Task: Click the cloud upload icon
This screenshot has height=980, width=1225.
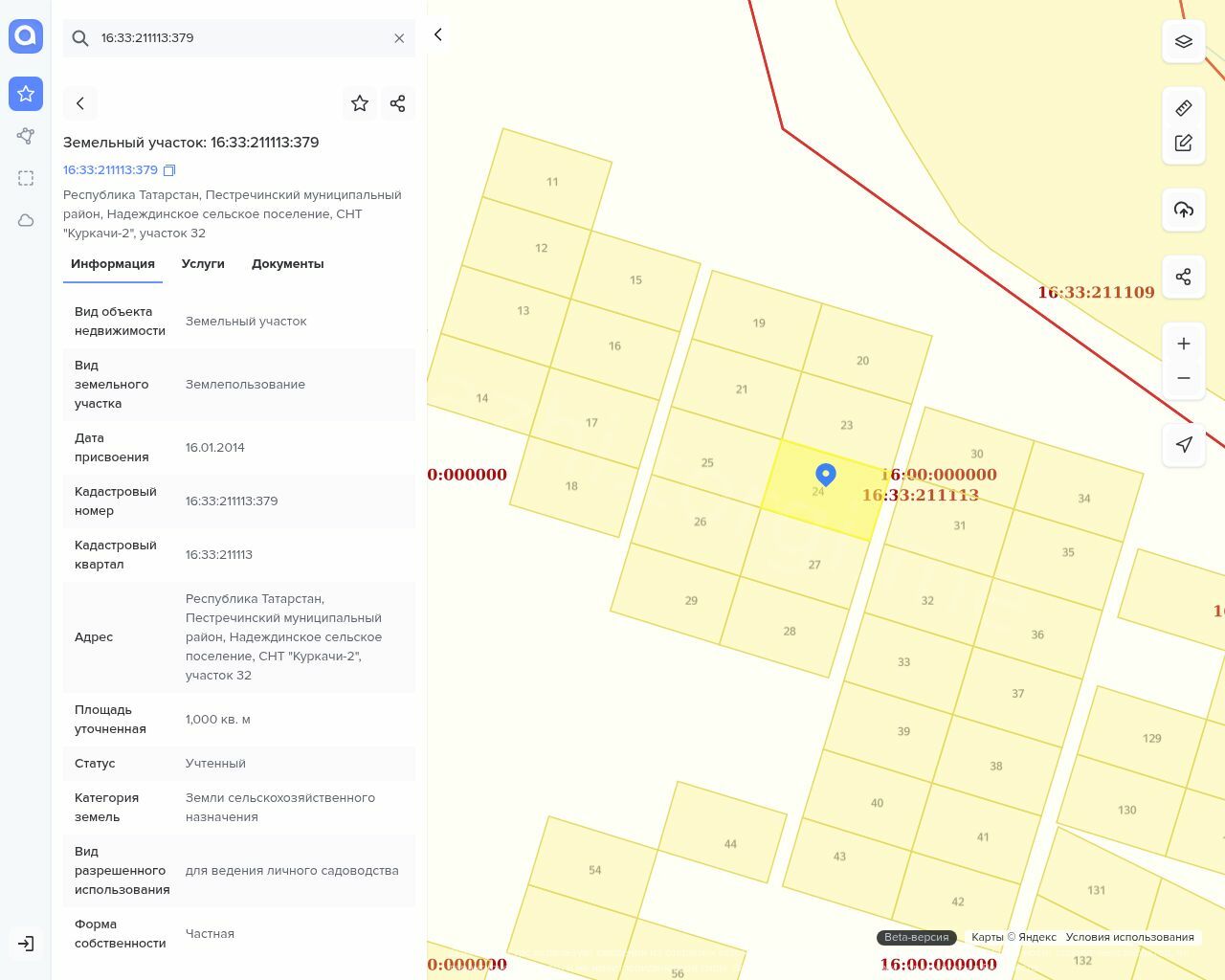Action: tap(1183, 210)
